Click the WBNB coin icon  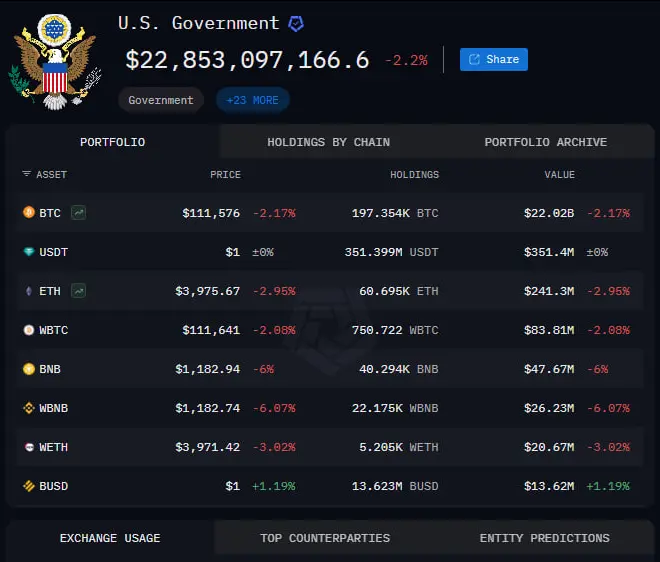click(x=29, y=408)
